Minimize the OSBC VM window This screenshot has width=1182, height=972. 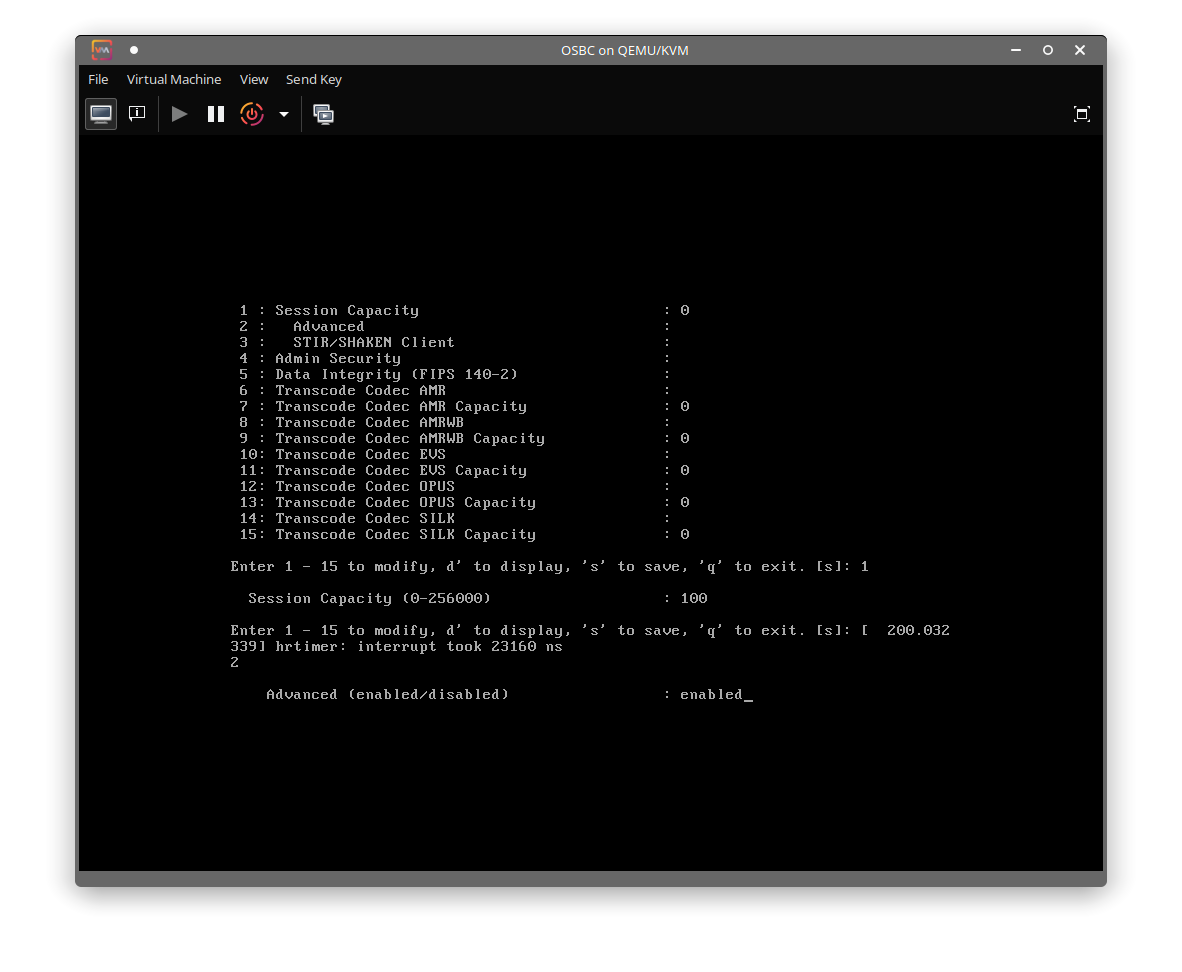1016,50
